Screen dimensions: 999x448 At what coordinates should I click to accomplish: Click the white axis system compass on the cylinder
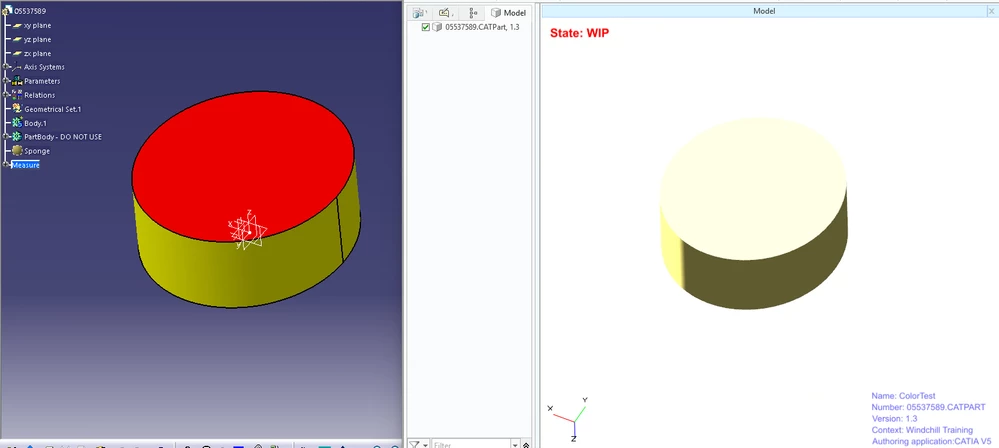[247, 229]
